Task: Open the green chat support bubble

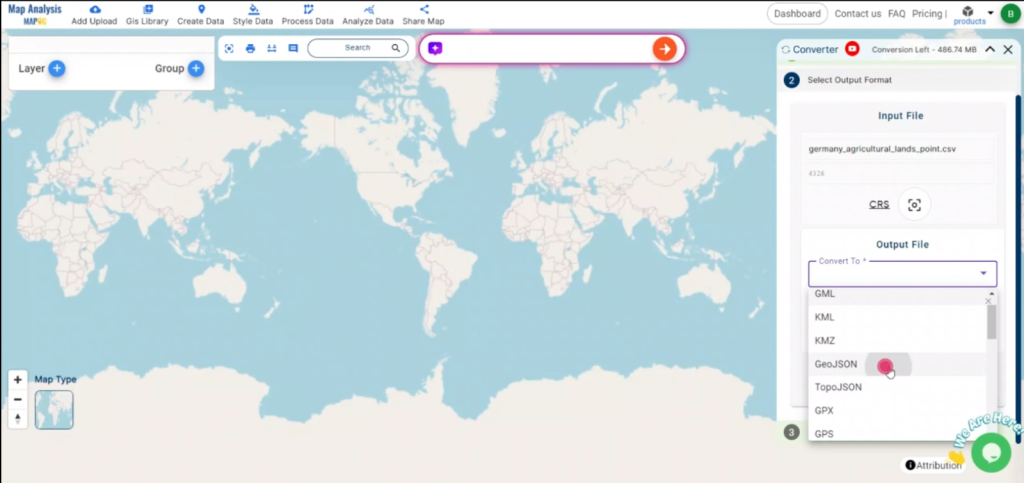Action: point(991,452)
